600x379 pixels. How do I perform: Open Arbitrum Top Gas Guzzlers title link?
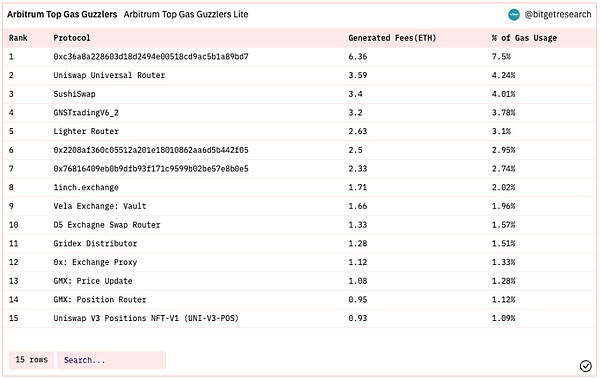[62, 15]
